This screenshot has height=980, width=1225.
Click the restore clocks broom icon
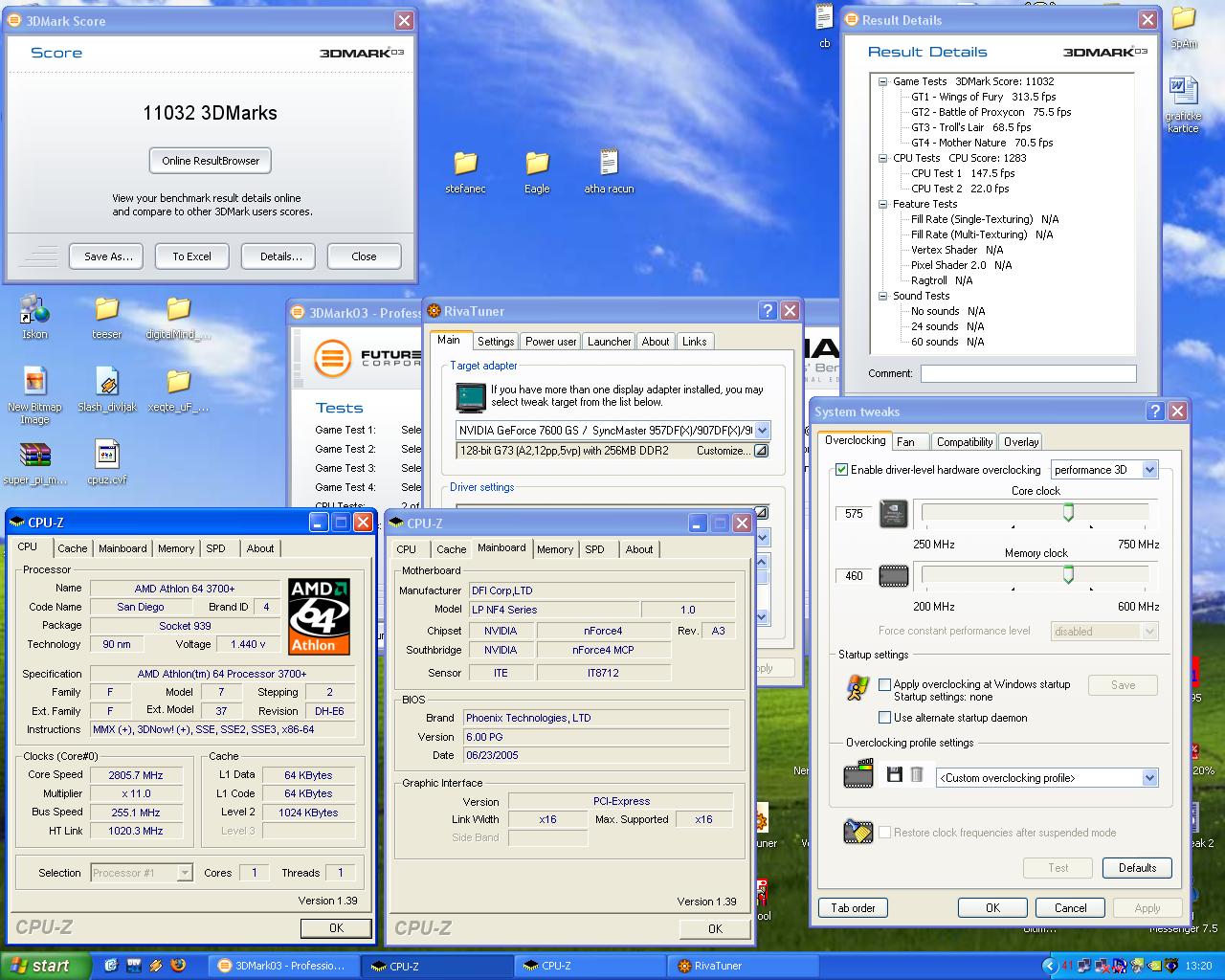point(857,831)
